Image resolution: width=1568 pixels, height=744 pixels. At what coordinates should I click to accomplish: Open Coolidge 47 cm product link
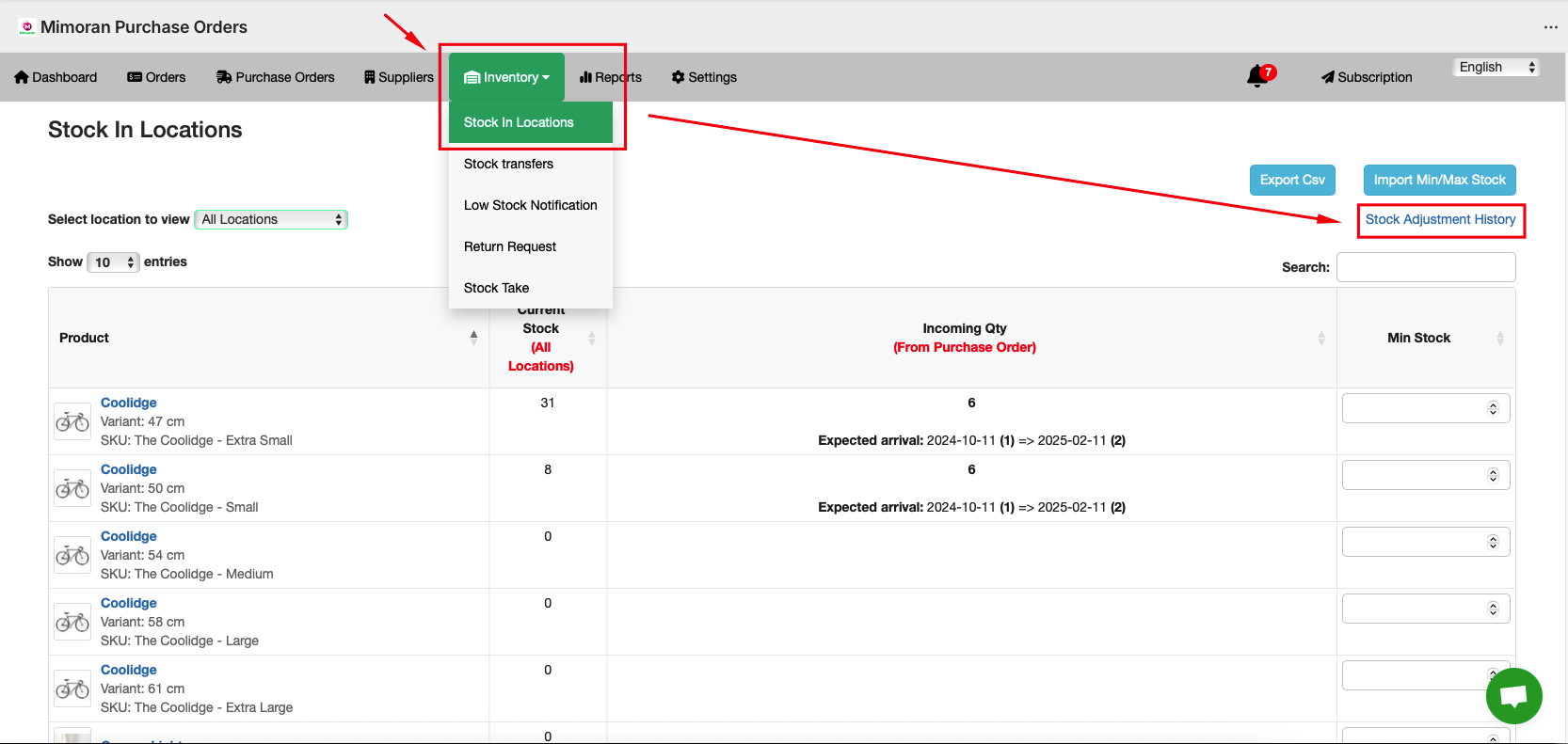pyautogui.click(x=129, y=403)
